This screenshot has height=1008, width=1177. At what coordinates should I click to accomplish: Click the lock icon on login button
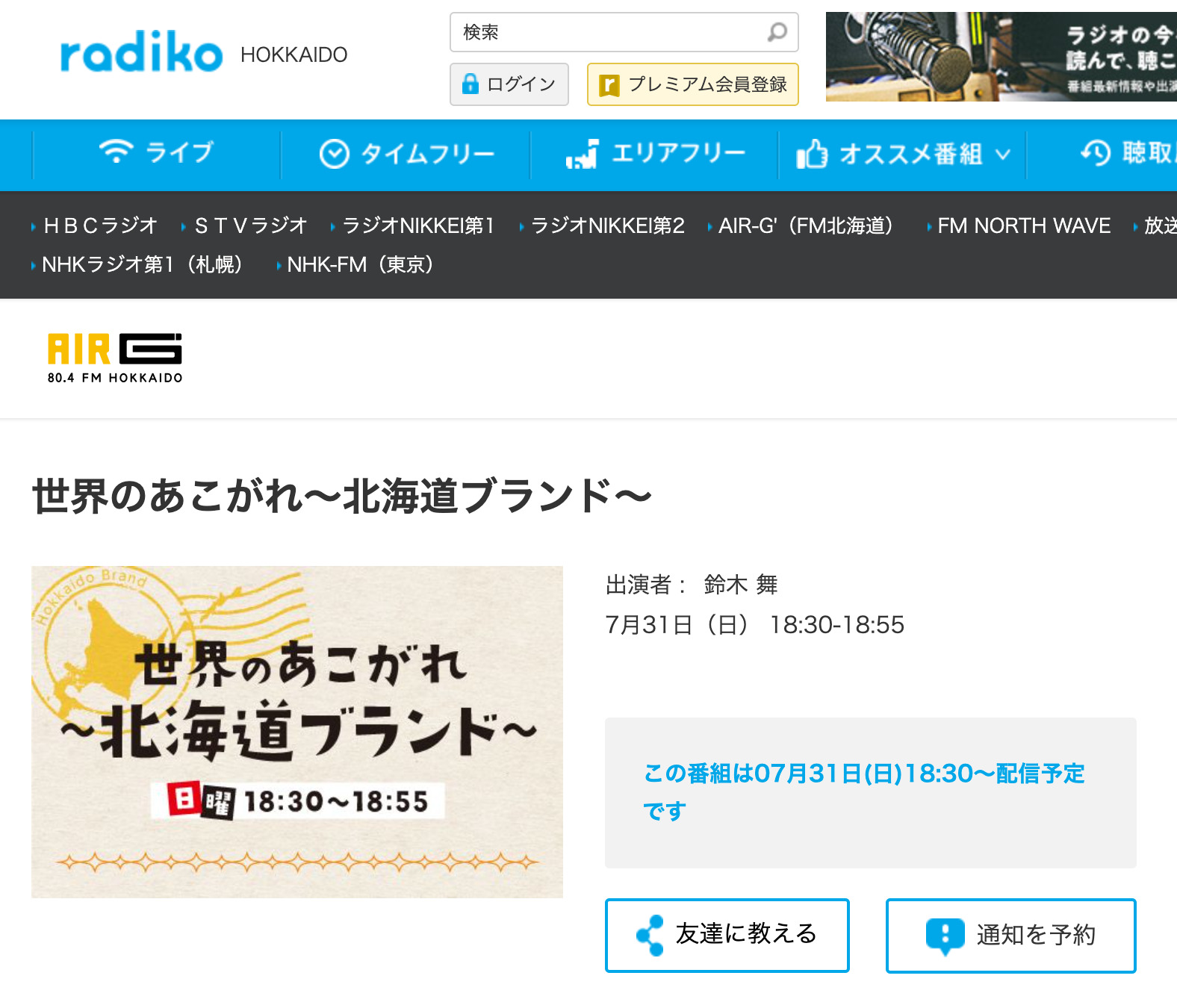point(470,84)
